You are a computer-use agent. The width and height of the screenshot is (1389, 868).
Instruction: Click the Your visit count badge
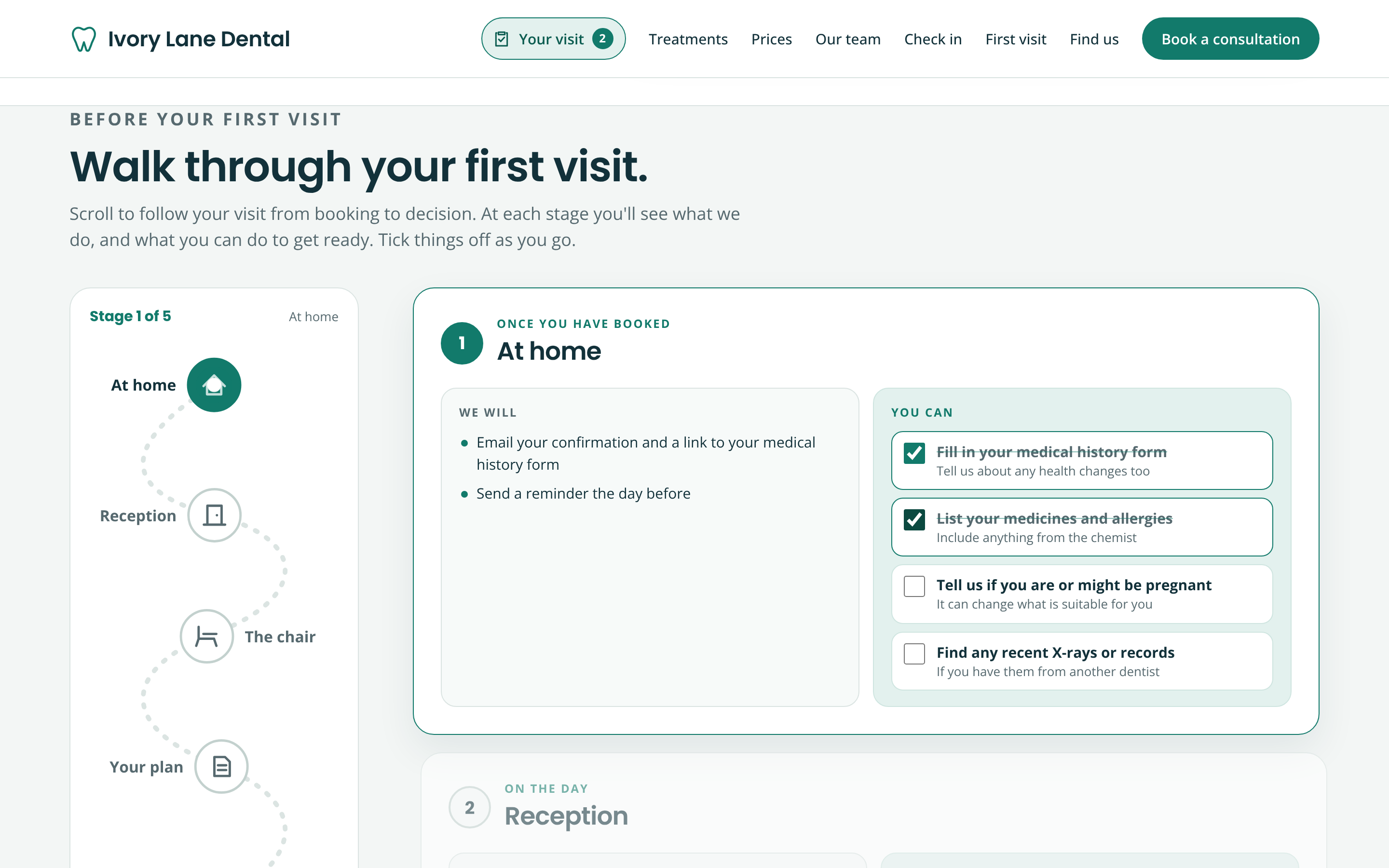tap(603, 39)
